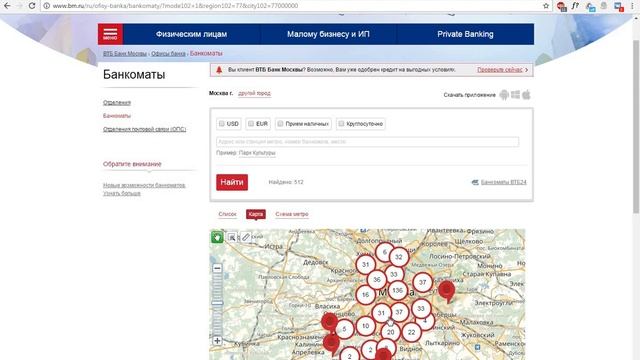Open the map cluster marked 36

pyautogui.click(x=377, y=280)
